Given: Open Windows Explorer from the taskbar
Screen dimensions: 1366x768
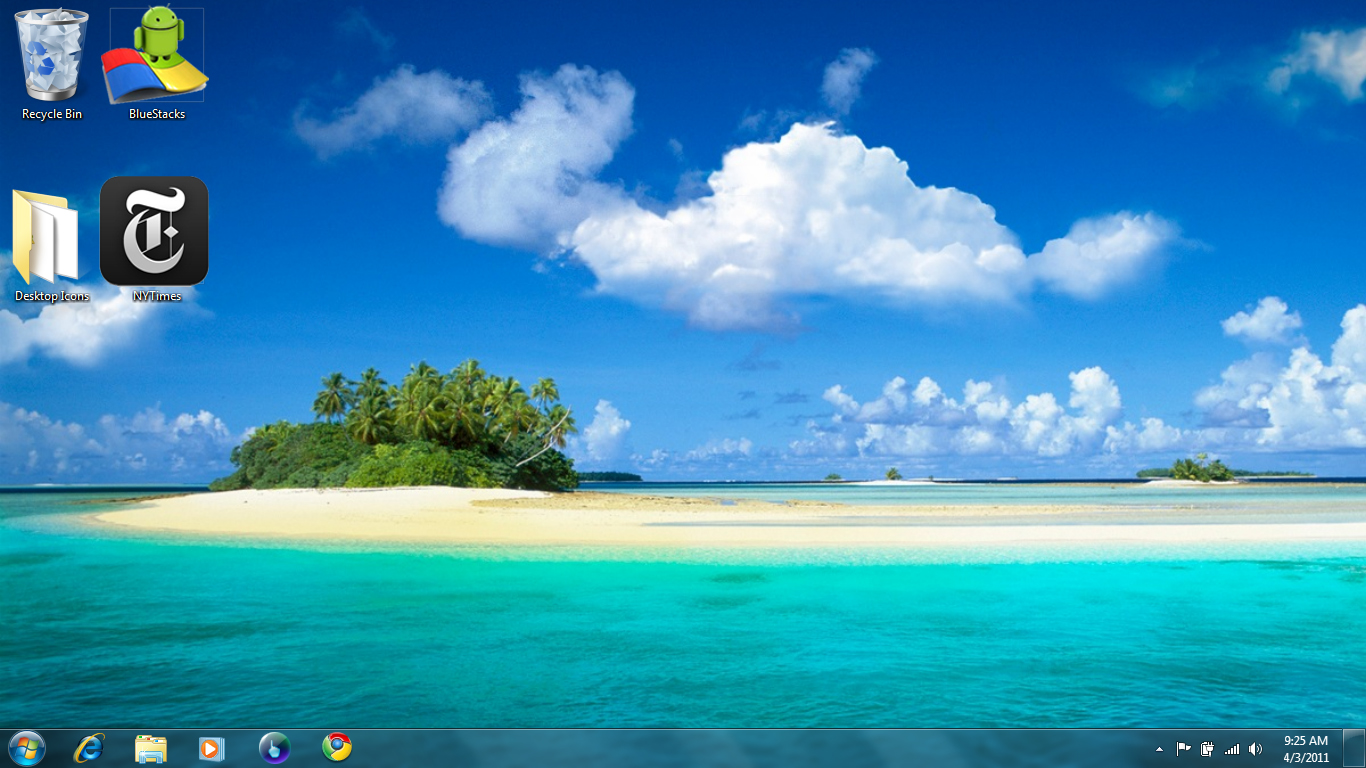Looking at the screenshot, I should 151,748.
